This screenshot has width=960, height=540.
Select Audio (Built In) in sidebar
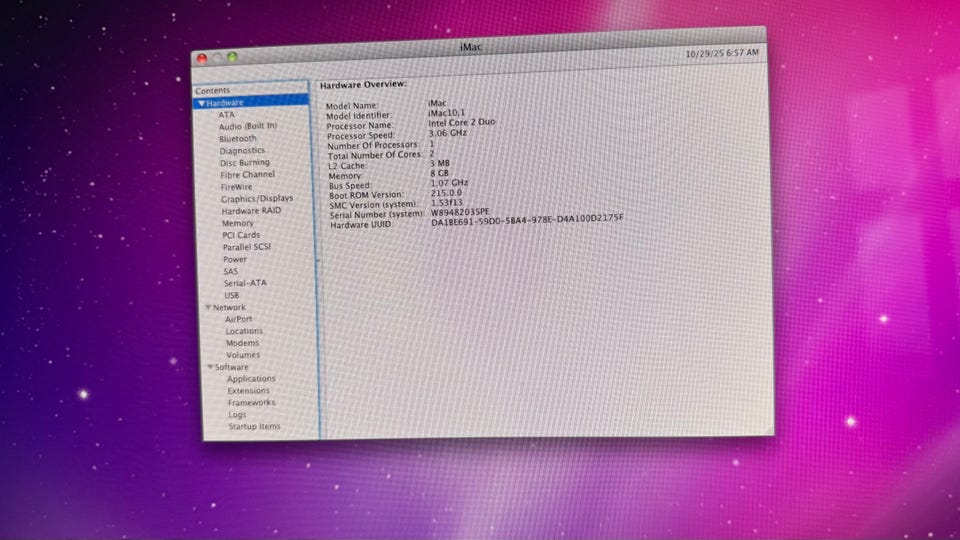[248, 126]
